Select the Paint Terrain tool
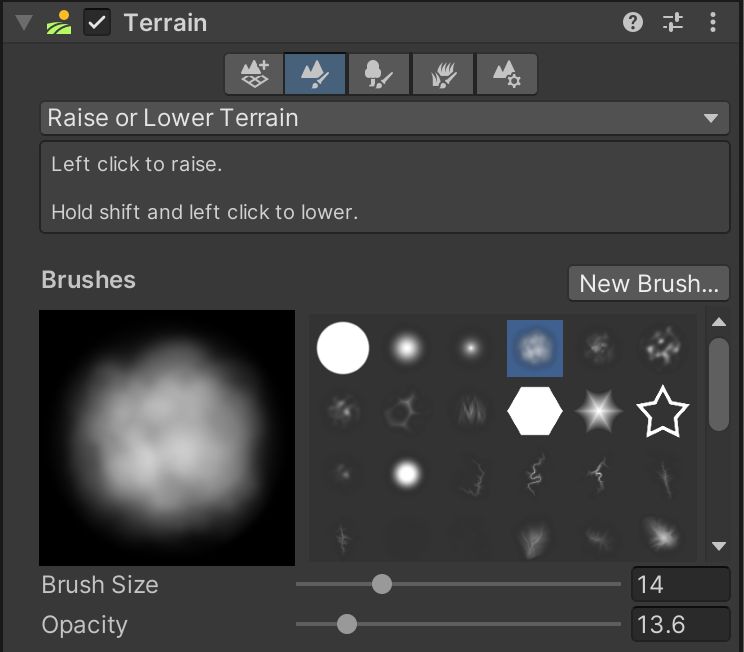 [316, 74]
